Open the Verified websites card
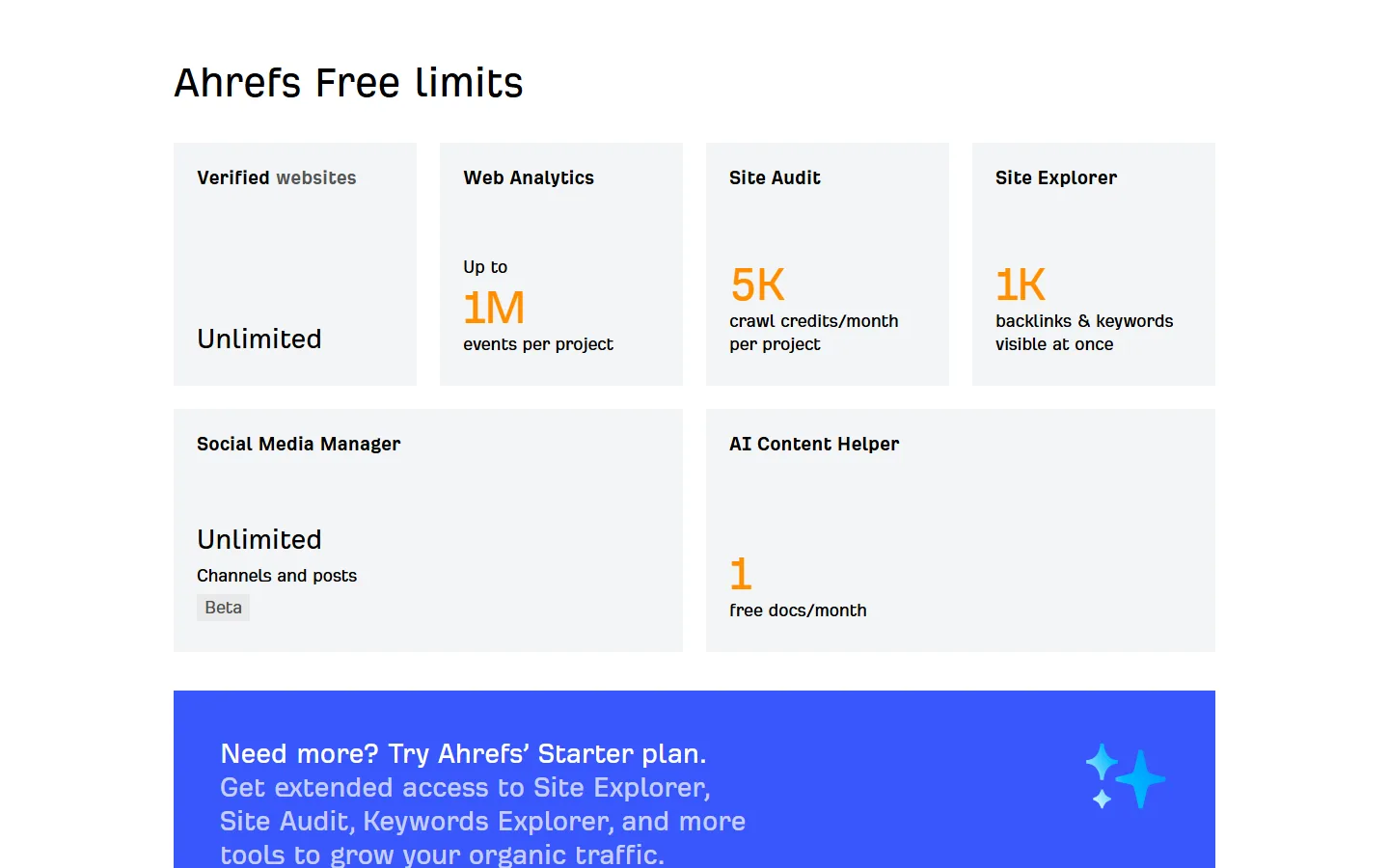 coord(295,264)
